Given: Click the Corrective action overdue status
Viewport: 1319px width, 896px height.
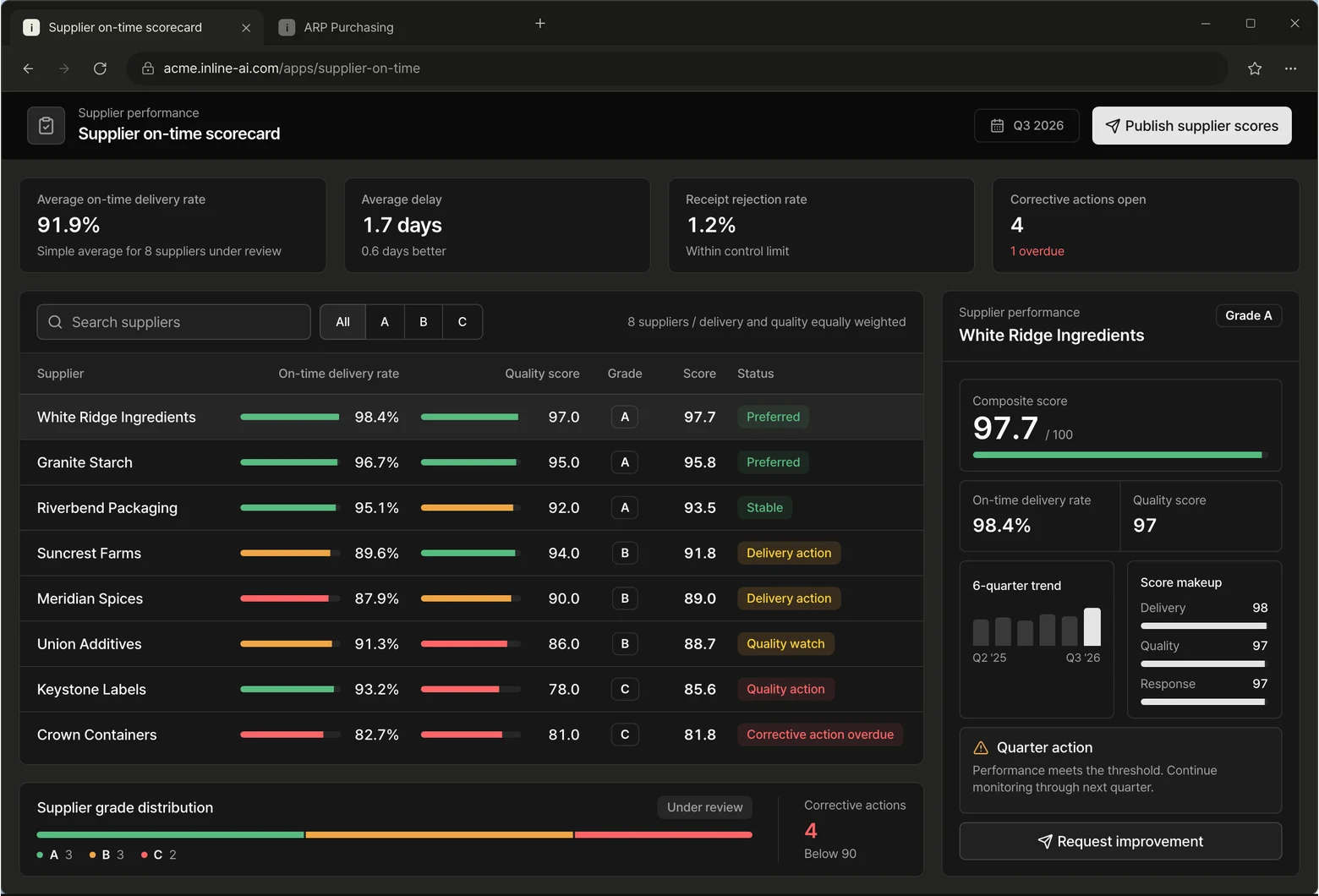Looking at the screenshot, I should pyautogui.click(x=820, y=735).
